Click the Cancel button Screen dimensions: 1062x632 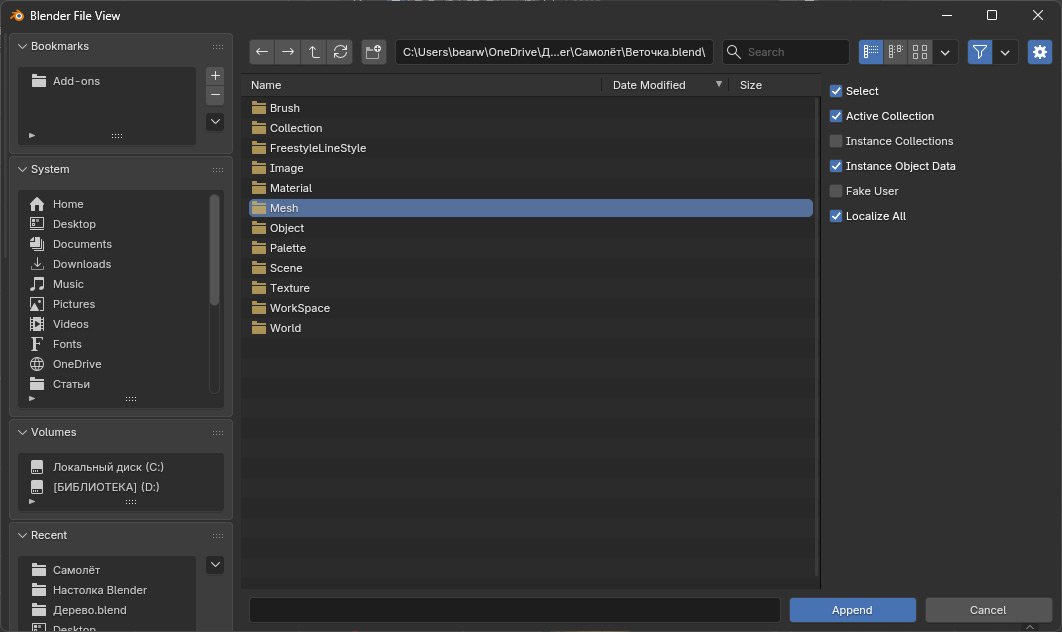988,610
